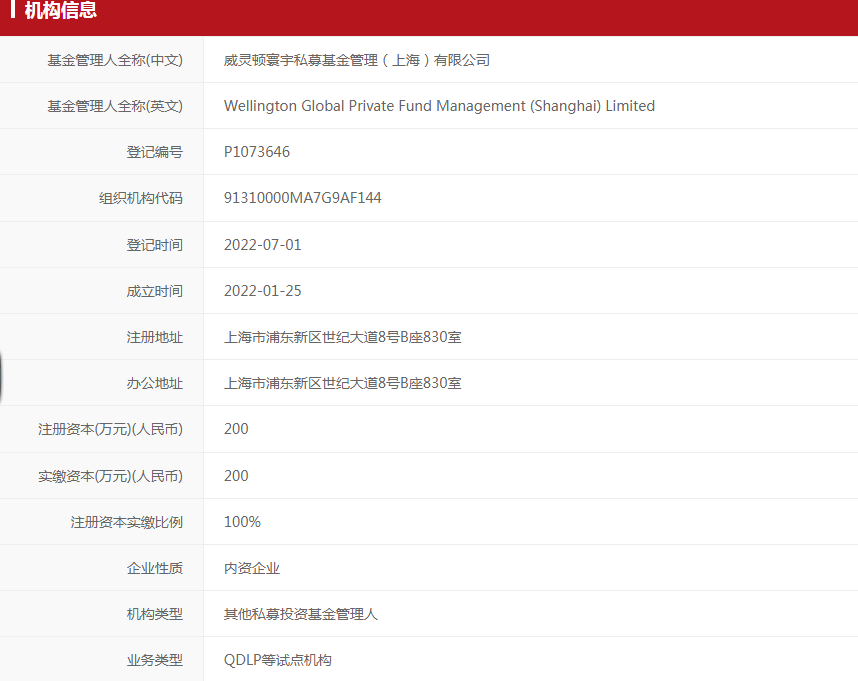Select the value QDLP等试点机构
This screenshot has height=681, width=858.
(277, 660)
